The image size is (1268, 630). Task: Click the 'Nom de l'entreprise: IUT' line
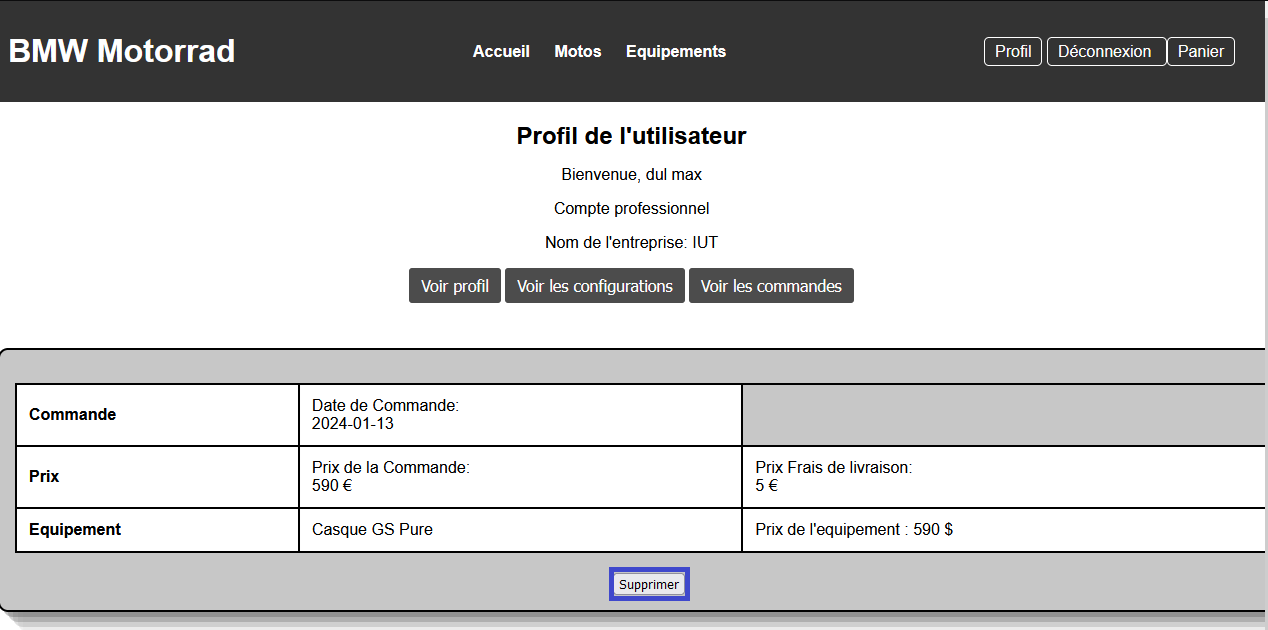point(631,243)
